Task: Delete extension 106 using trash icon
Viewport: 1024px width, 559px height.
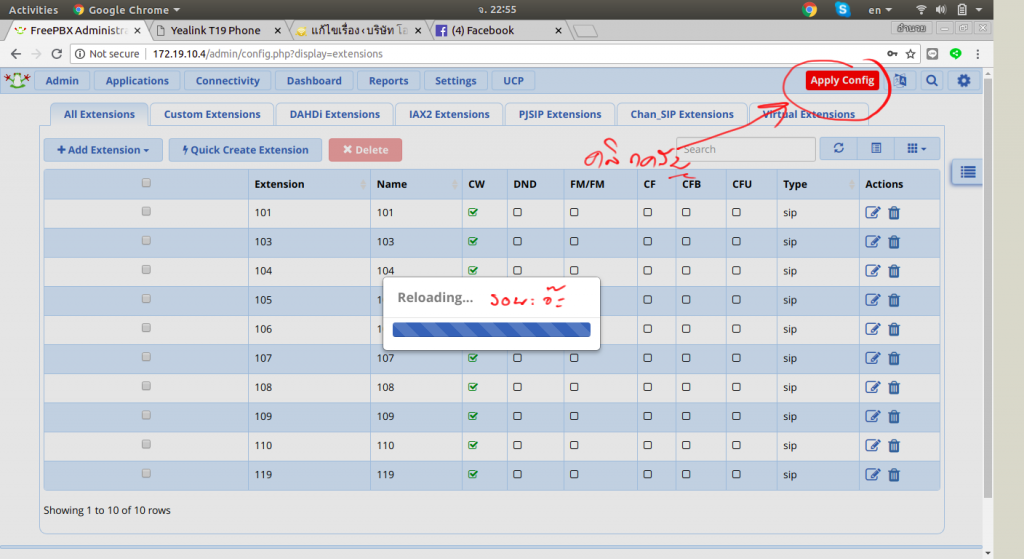Action: pos(894,328)
